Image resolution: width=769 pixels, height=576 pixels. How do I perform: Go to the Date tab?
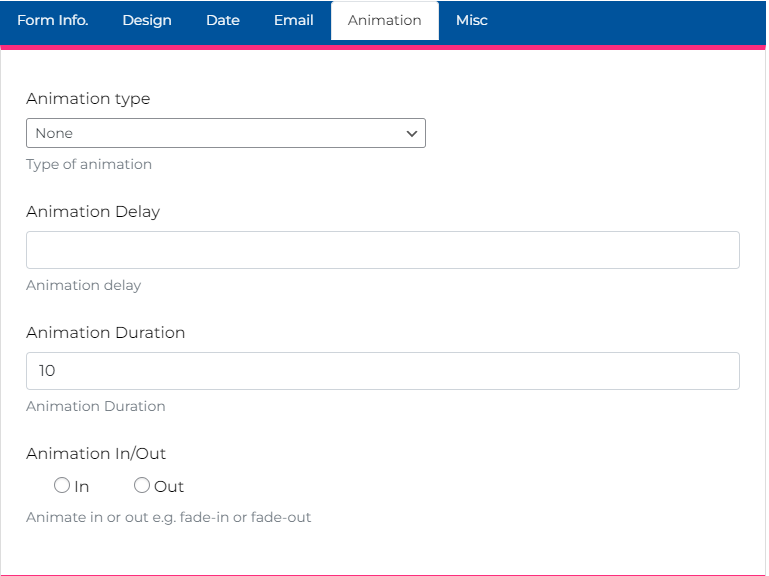(223, 20)
